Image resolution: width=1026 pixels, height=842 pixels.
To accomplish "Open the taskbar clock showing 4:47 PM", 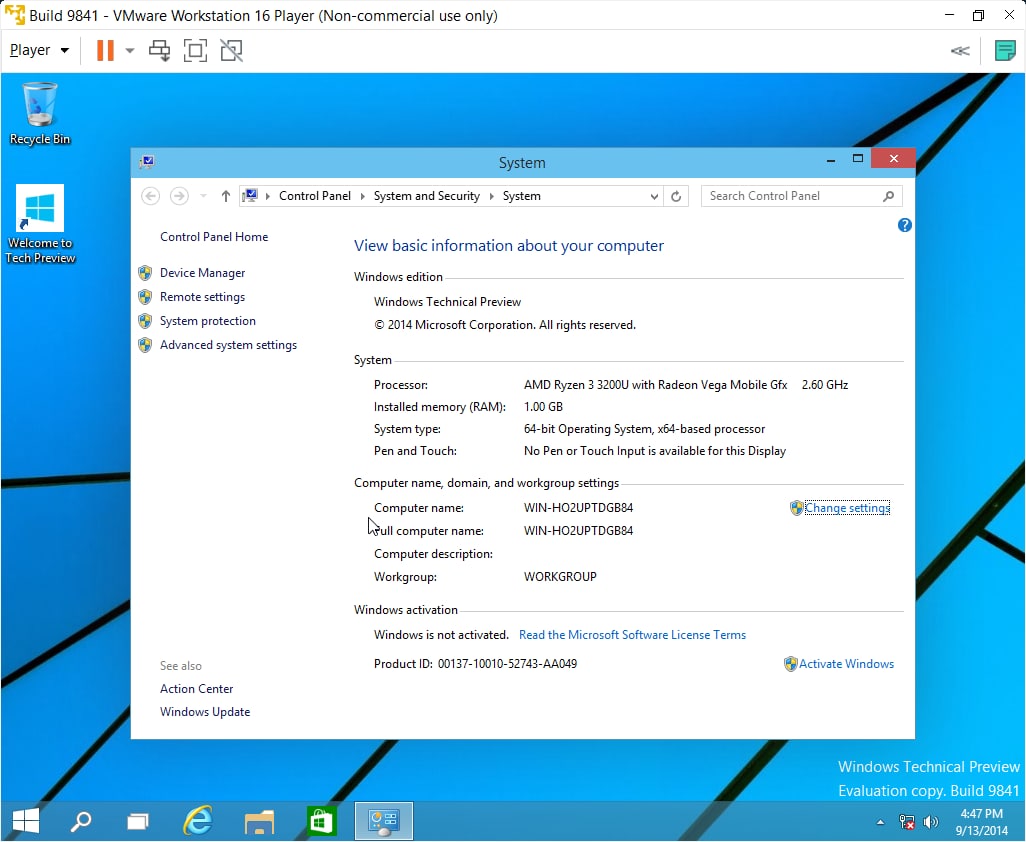I will [982, 822].
